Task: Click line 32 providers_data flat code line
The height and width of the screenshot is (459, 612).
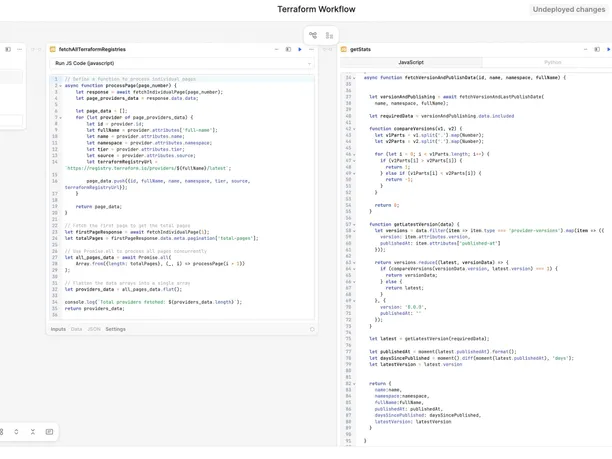Action: click(x=123, y=290)
